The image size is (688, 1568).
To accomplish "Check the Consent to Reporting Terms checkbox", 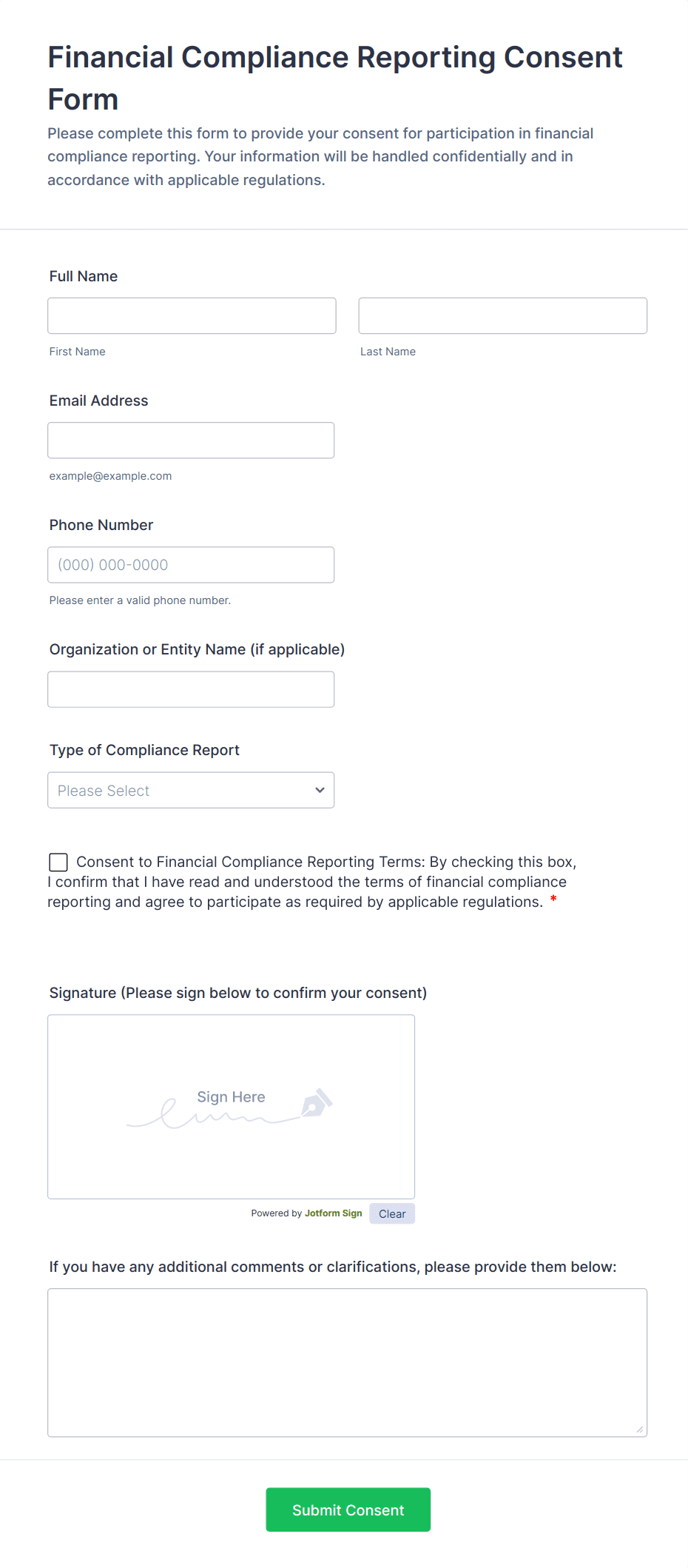I will point(58,862).
